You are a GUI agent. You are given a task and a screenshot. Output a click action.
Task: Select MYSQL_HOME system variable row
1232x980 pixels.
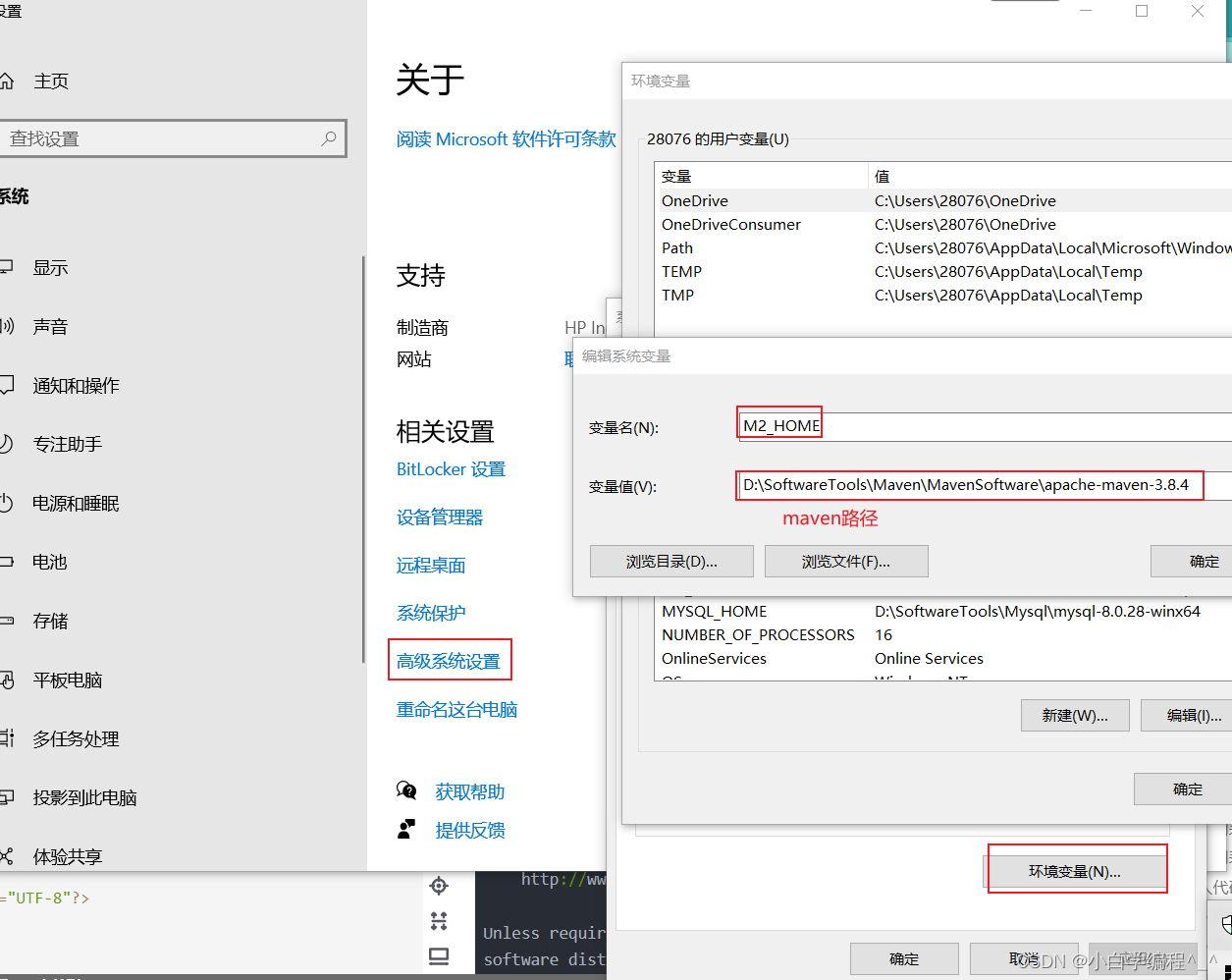tap(943, 612)
